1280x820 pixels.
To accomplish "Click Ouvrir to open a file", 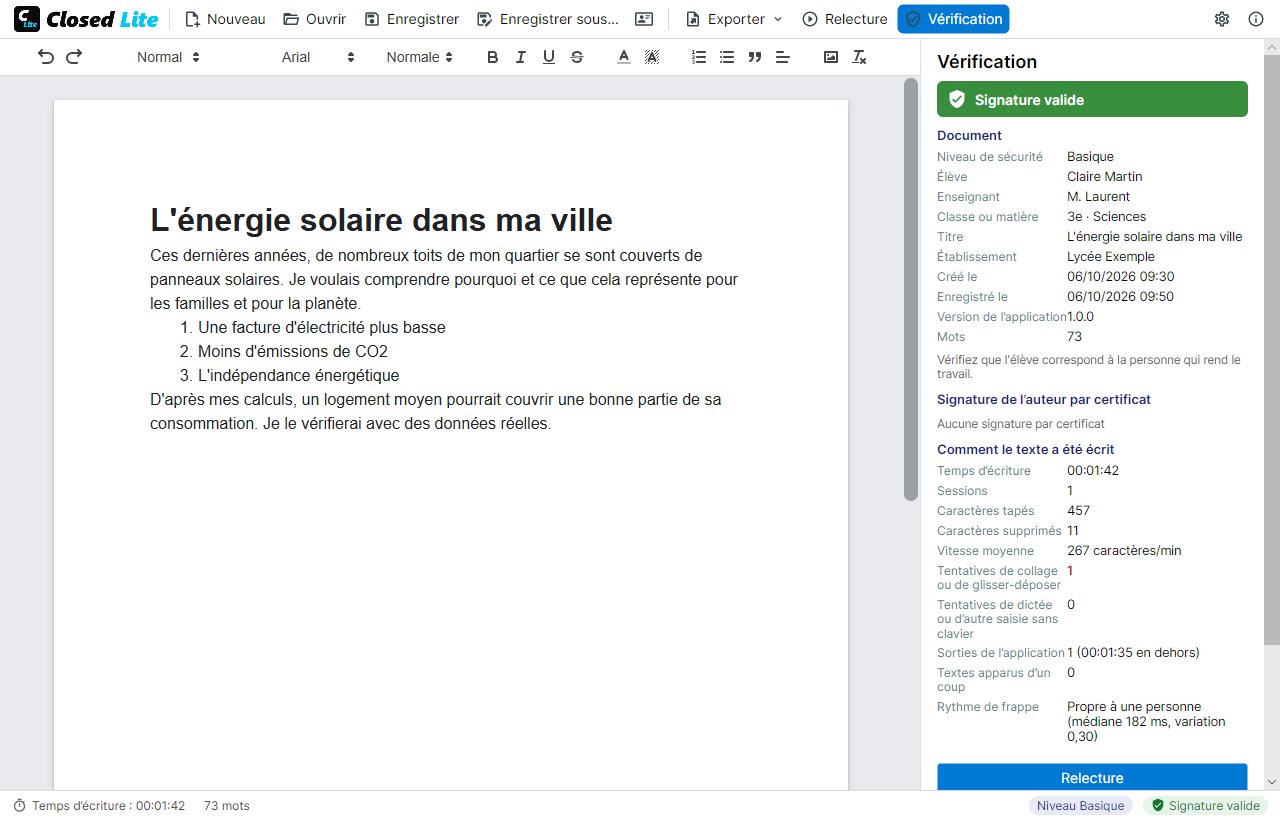I will (314, 19).
